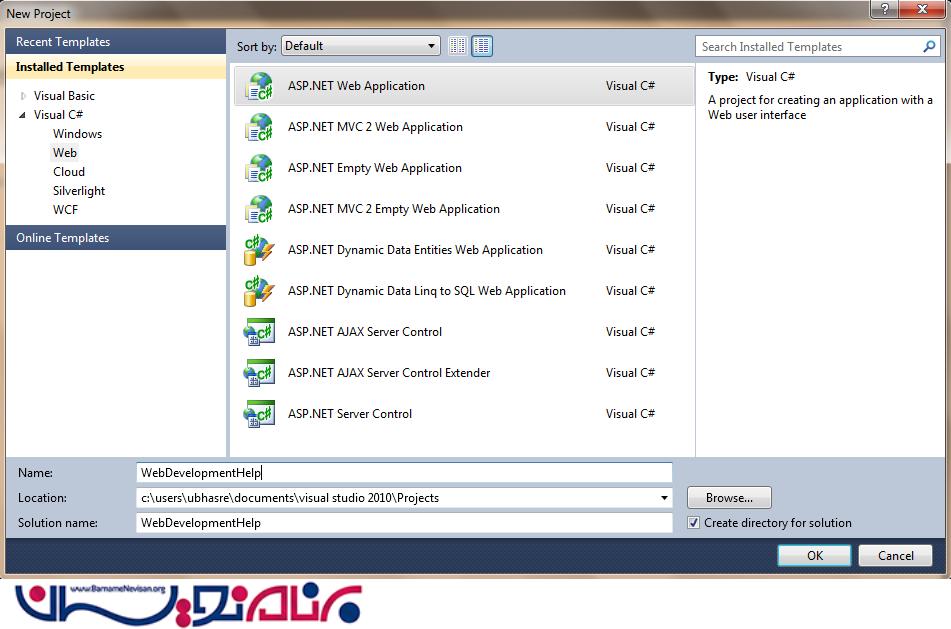Collapse the Visual C# tree node

(x=24, y=115)
